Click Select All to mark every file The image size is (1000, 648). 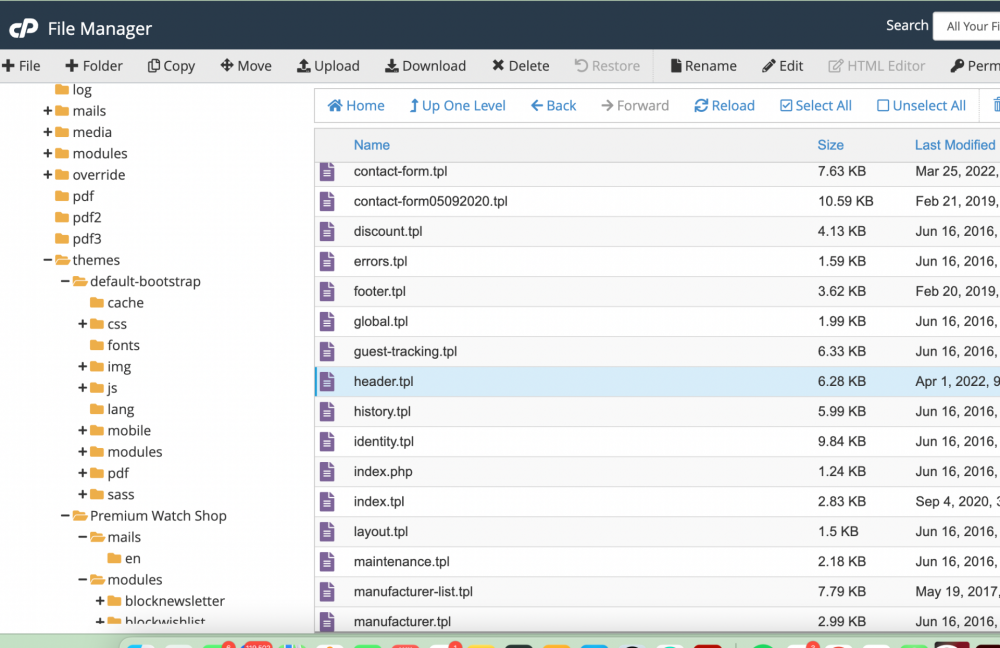point(815,105)
